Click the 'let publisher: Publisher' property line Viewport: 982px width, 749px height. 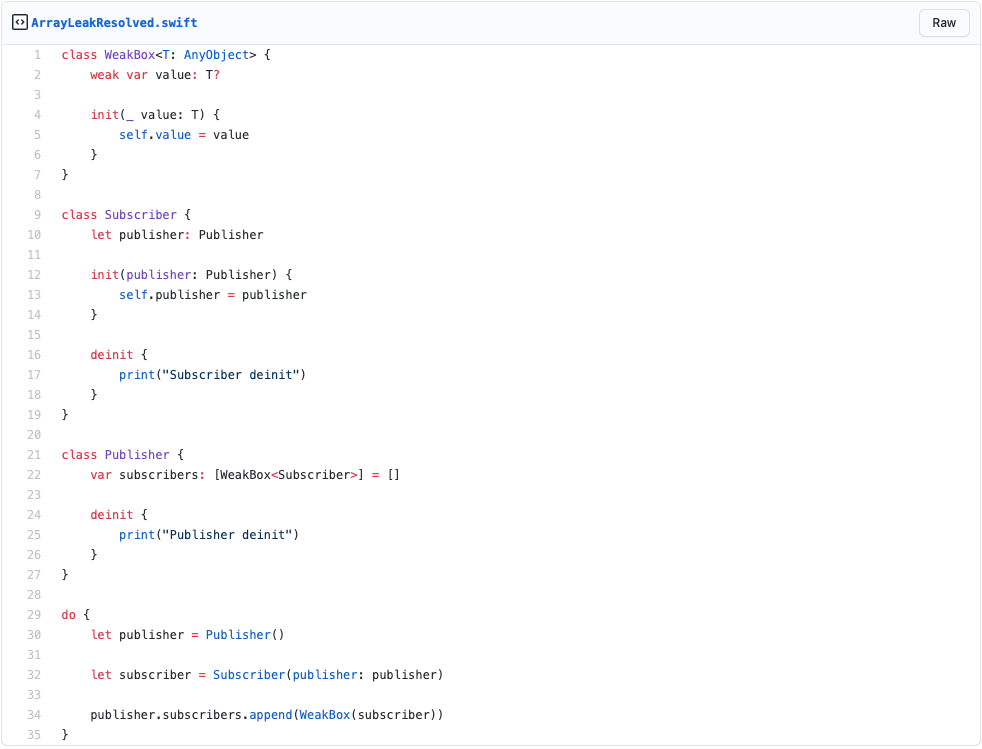tap(177, 235)
